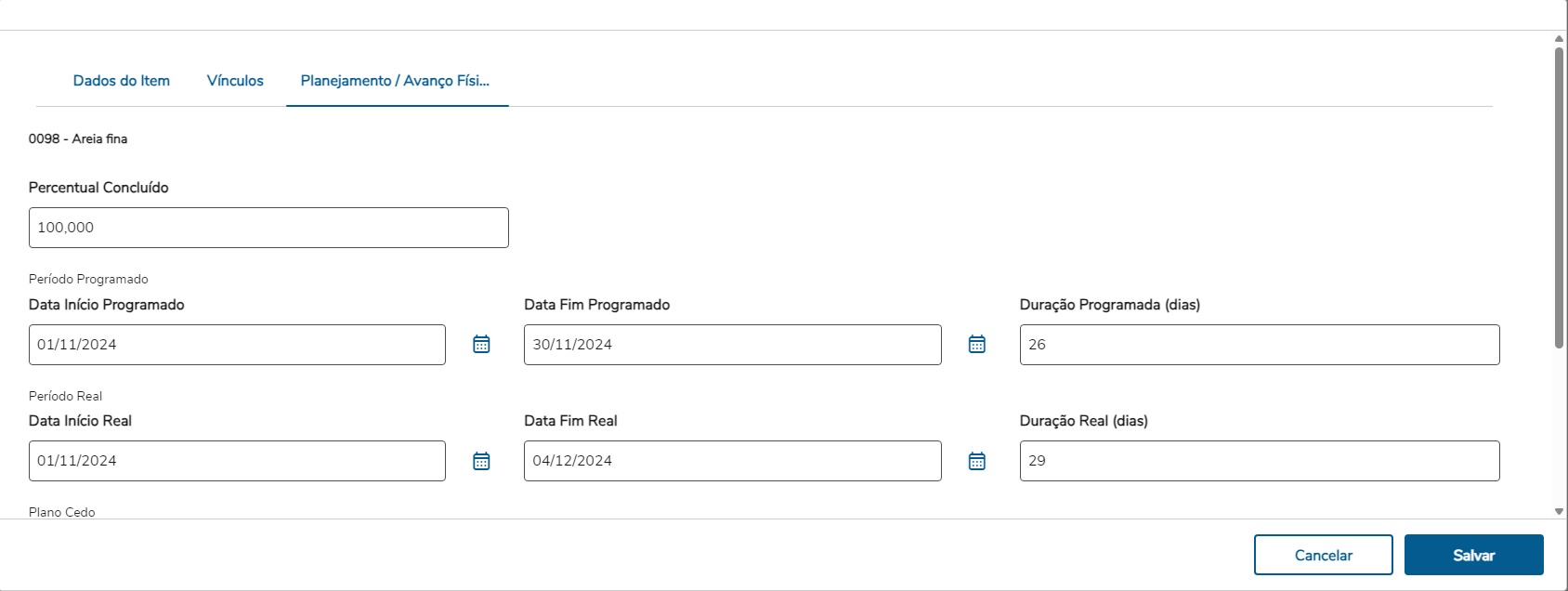Select the Duração Programada (dias) field
Viewport: 1568px width, 591px height.
pyautogui.click(x=1259, y=345)
